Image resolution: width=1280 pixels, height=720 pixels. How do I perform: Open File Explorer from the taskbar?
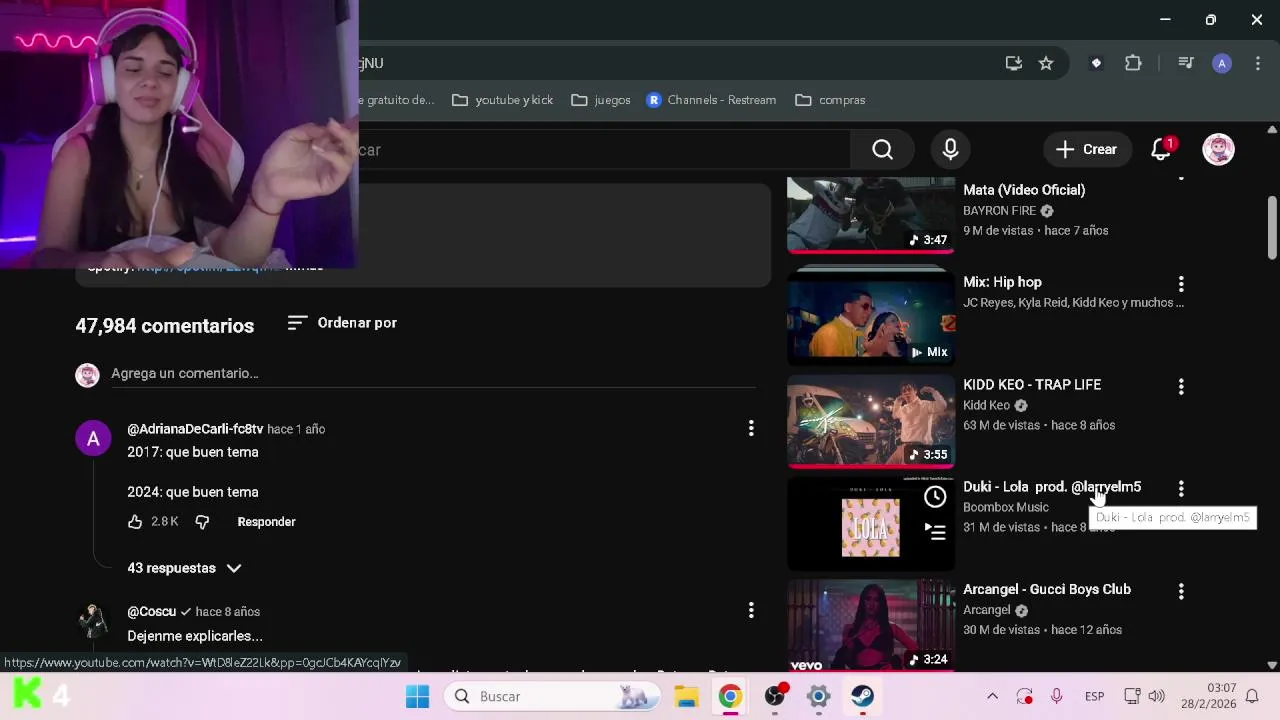tap(686, 696)
